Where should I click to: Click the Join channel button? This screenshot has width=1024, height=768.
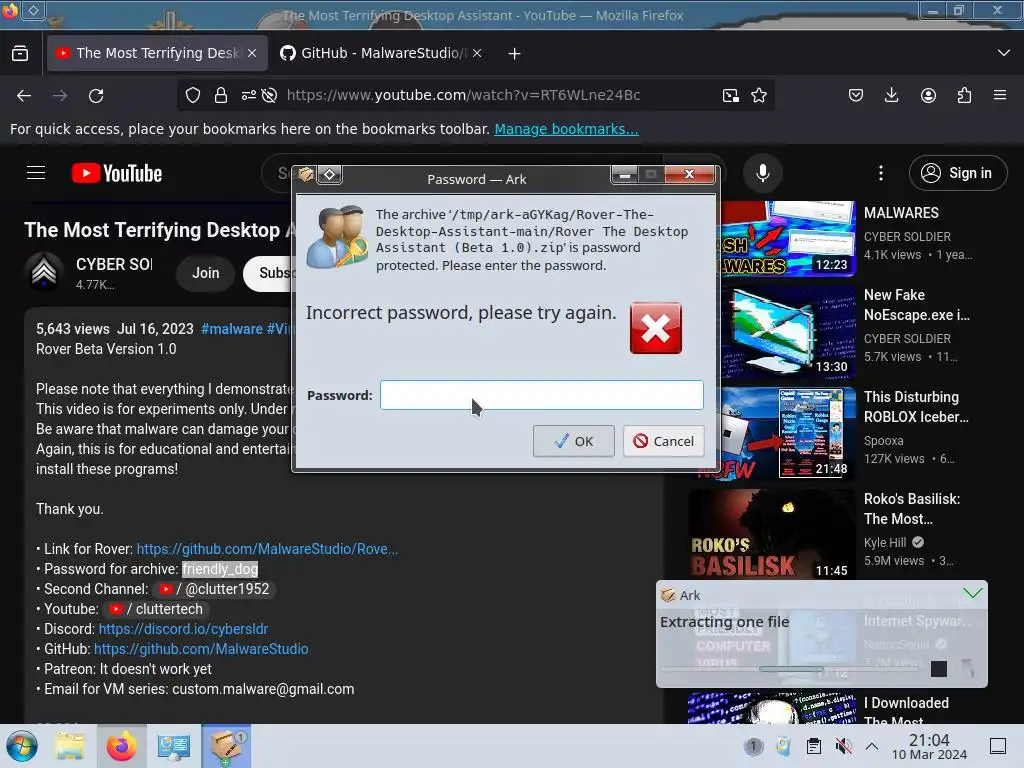[x=206, y=273]
